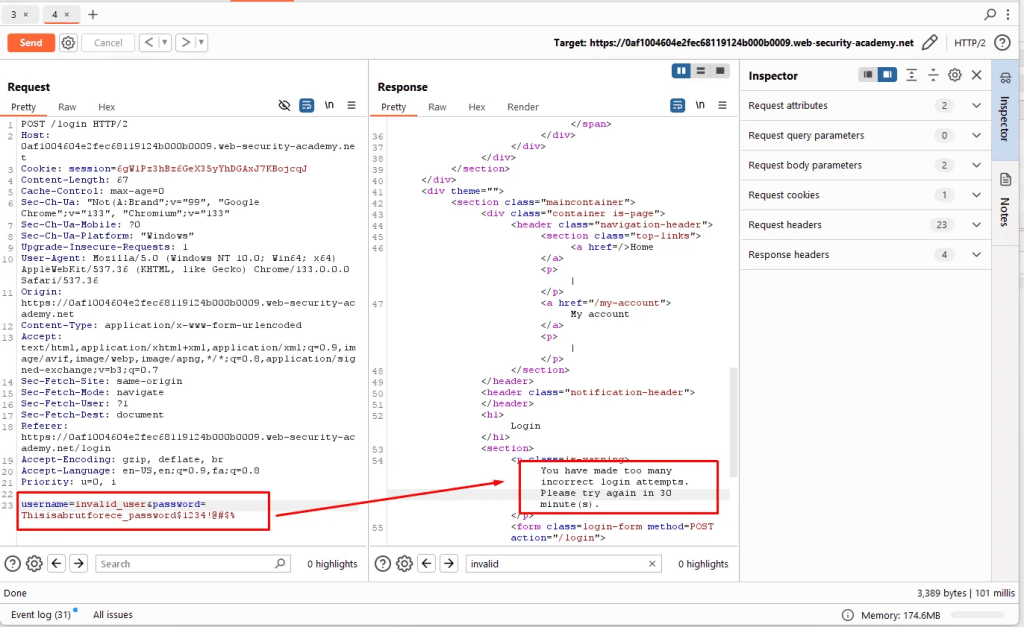Add a new Repeater tab

click(x=93, y=15)
